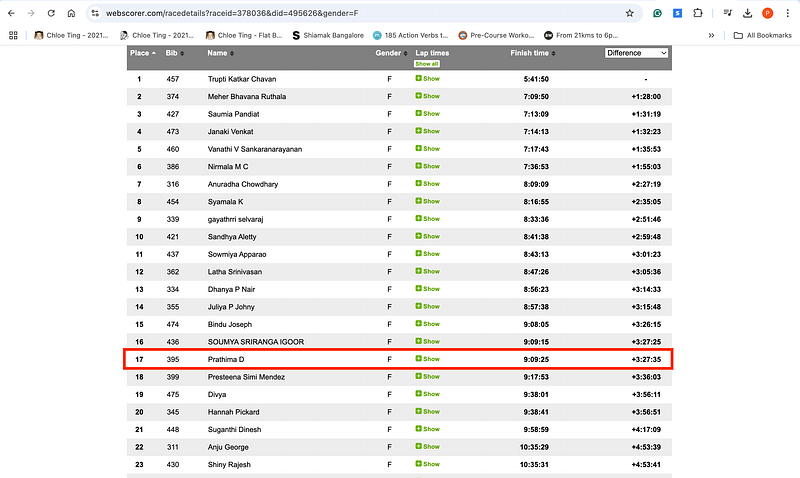Show lap times for Hannah Pickard

point(428,411)
